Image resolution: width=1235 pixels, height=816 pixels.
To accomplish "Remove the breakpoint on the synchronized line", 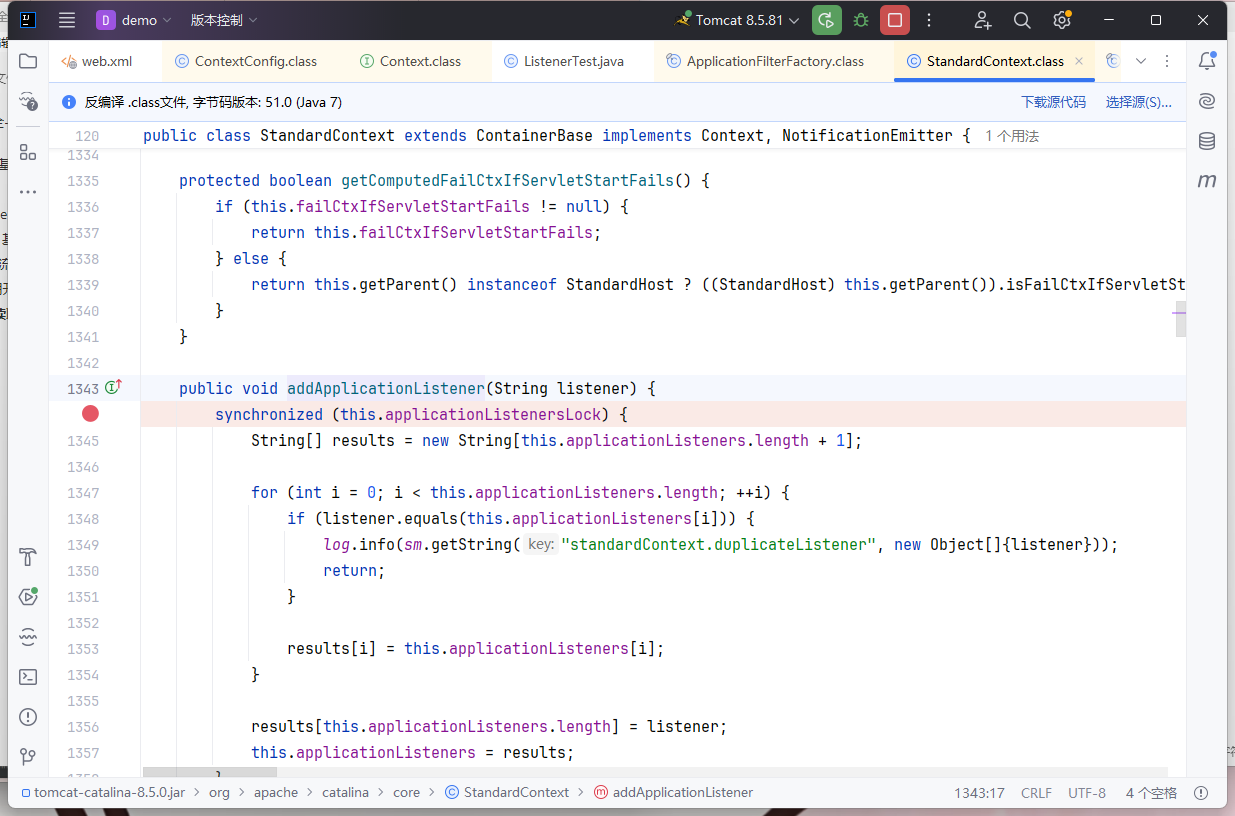I will click(91, 414).
